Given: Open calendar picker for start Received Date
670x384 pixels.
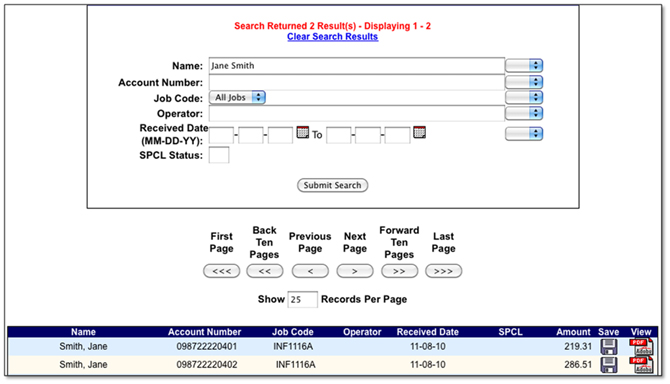Looking at the screenshot, I should 303,132.
